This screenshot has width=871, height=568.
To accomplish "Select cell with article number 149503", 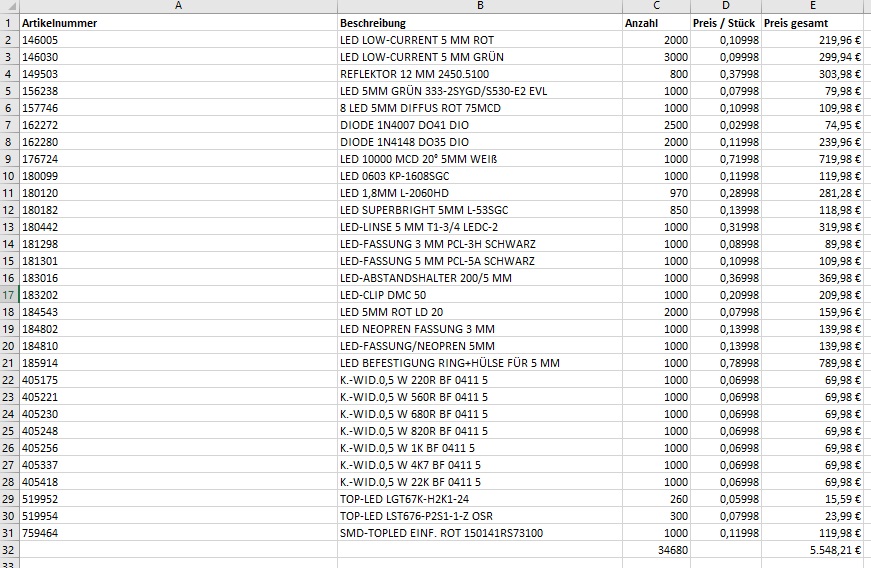I will 178,74.
